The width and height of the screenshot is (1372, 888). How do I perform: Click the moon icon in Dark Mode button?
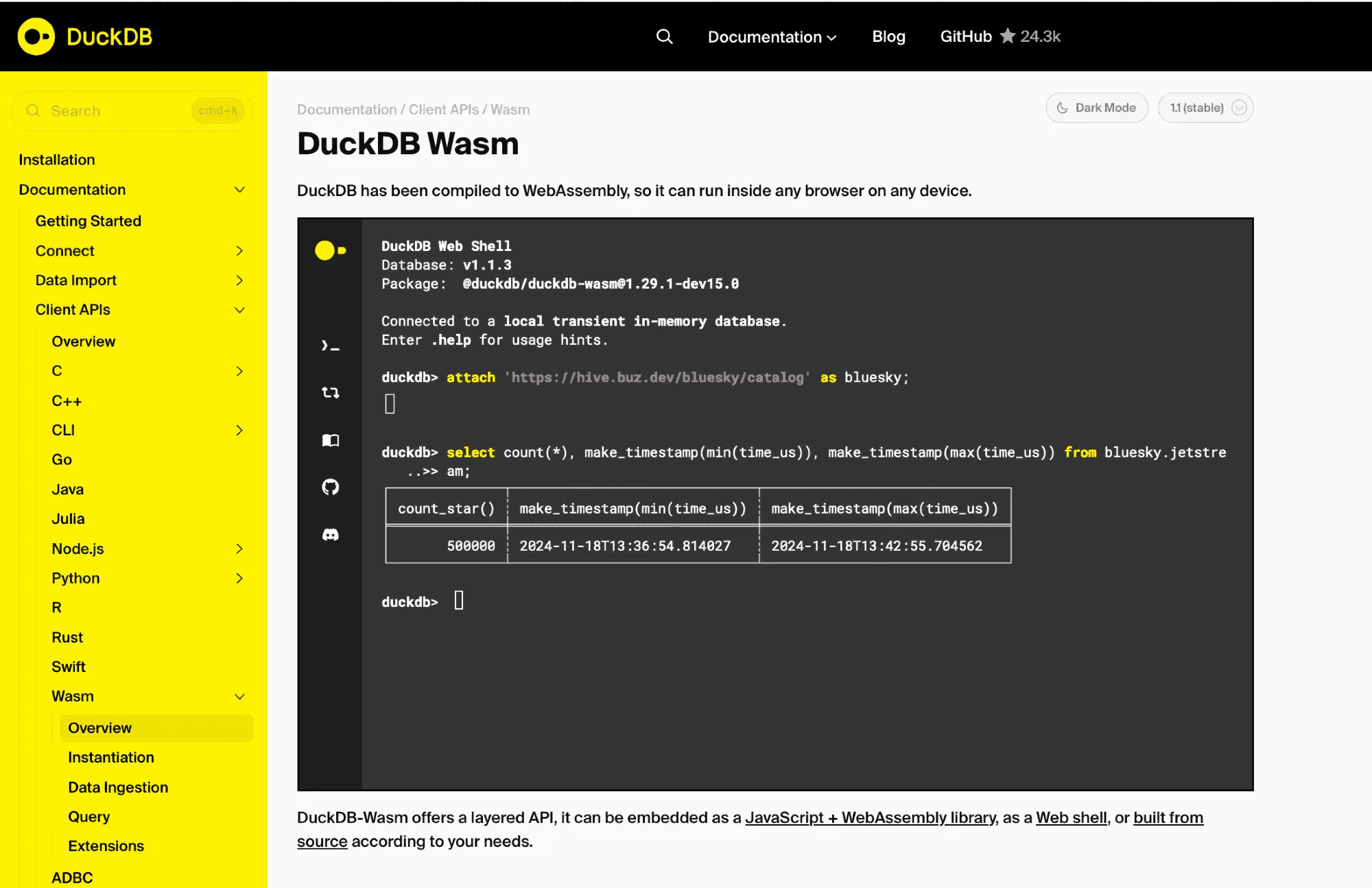pos(1062,108)
